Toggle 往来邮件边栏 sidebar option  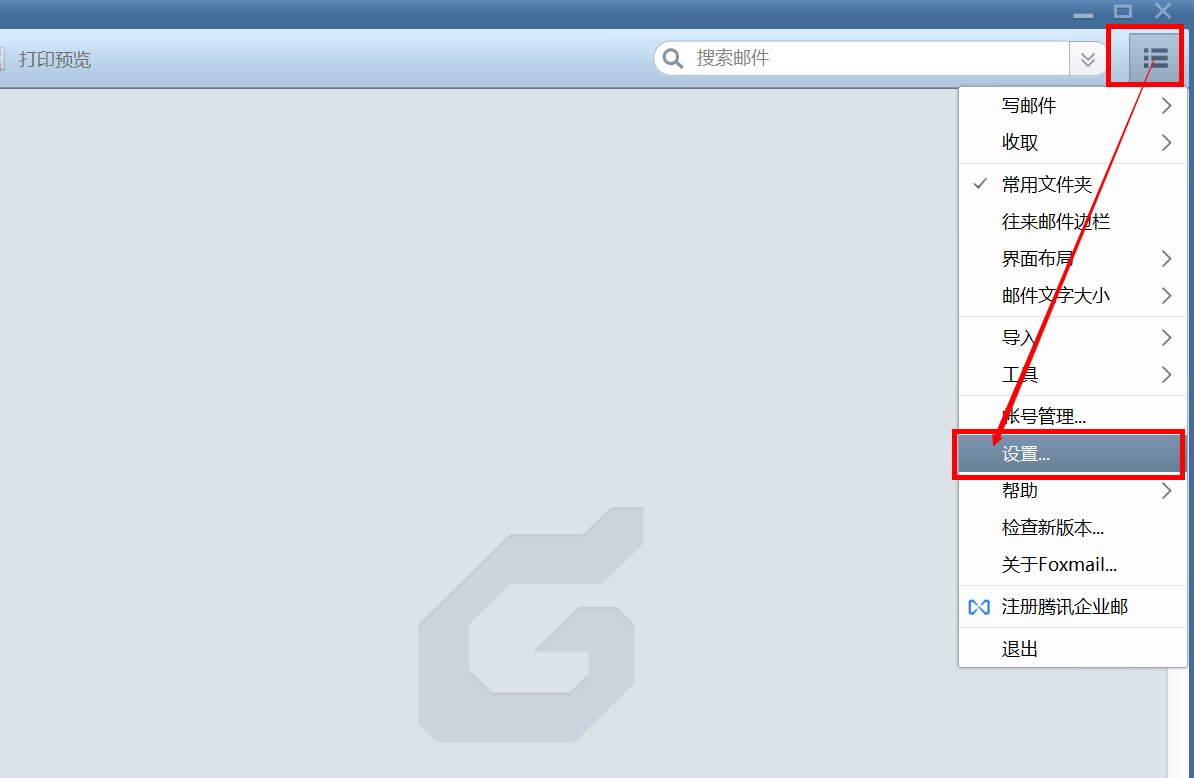pos(1072,222)
